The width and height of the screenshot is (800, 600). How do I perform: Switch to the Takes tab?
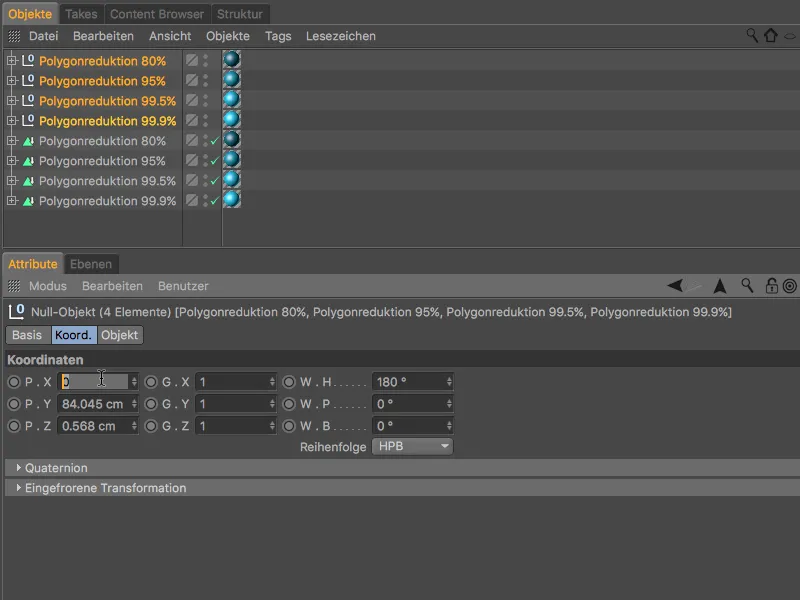point(81,14)
